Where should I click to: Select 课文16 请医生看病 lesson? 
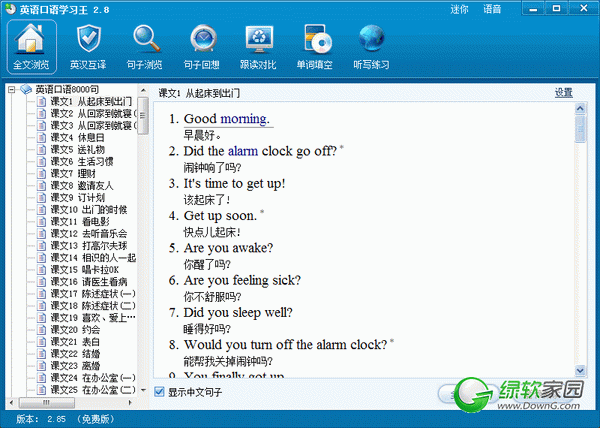click(x=89, y=282)
